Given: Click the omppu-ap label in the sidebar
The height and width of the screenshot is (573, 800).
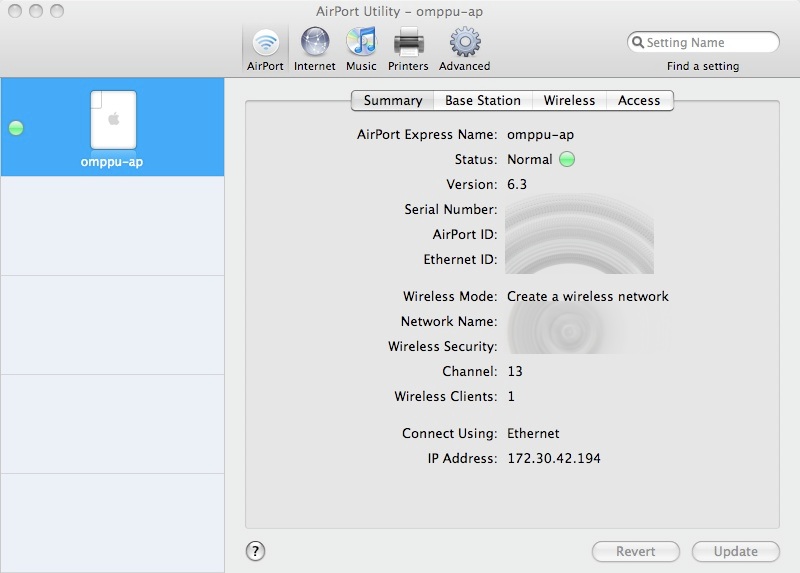Looking at the screenshot, I should click(x=112, y=162).
